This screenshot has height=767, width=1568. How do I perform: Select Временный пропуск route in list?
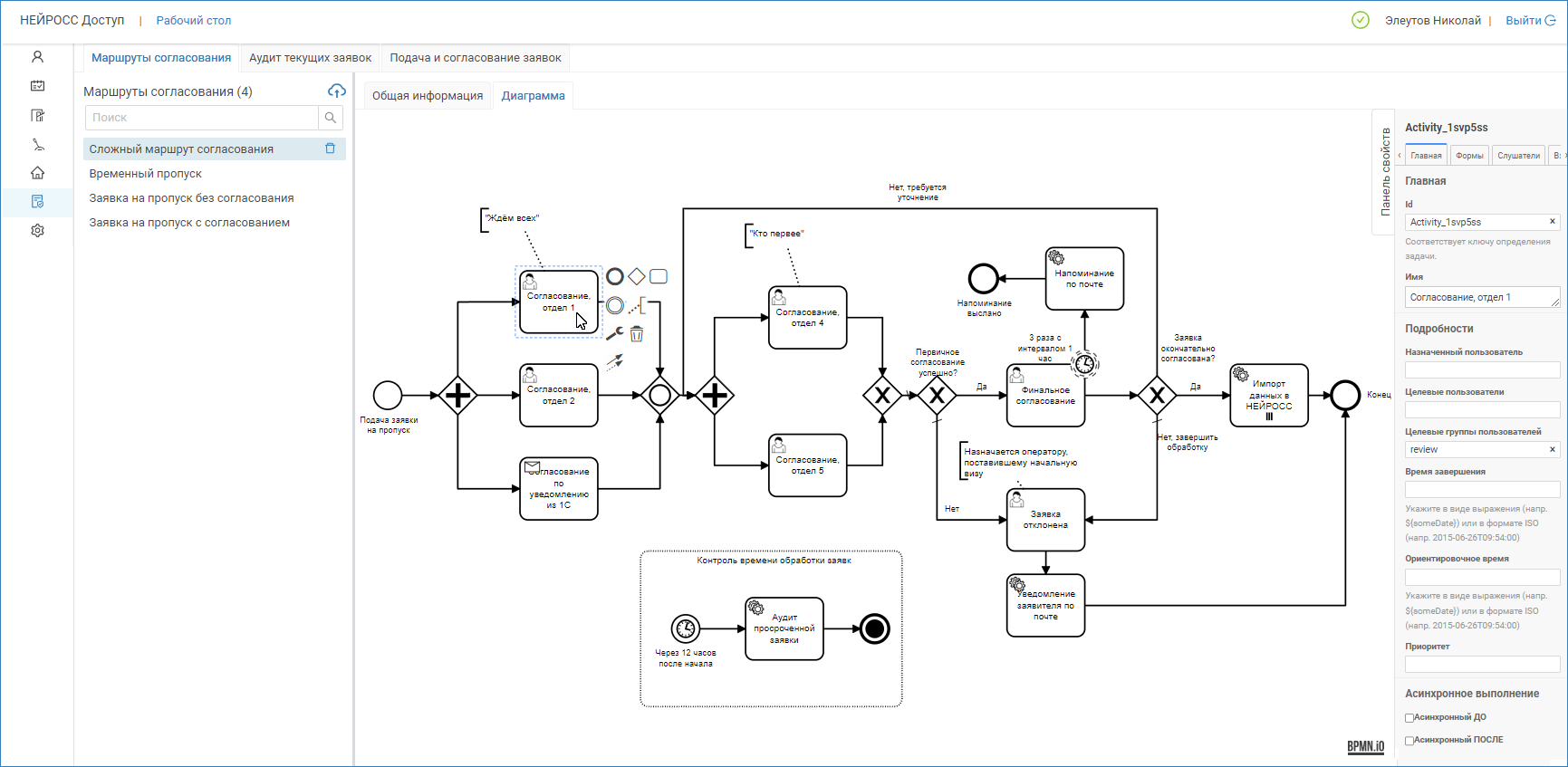point(146,174)
